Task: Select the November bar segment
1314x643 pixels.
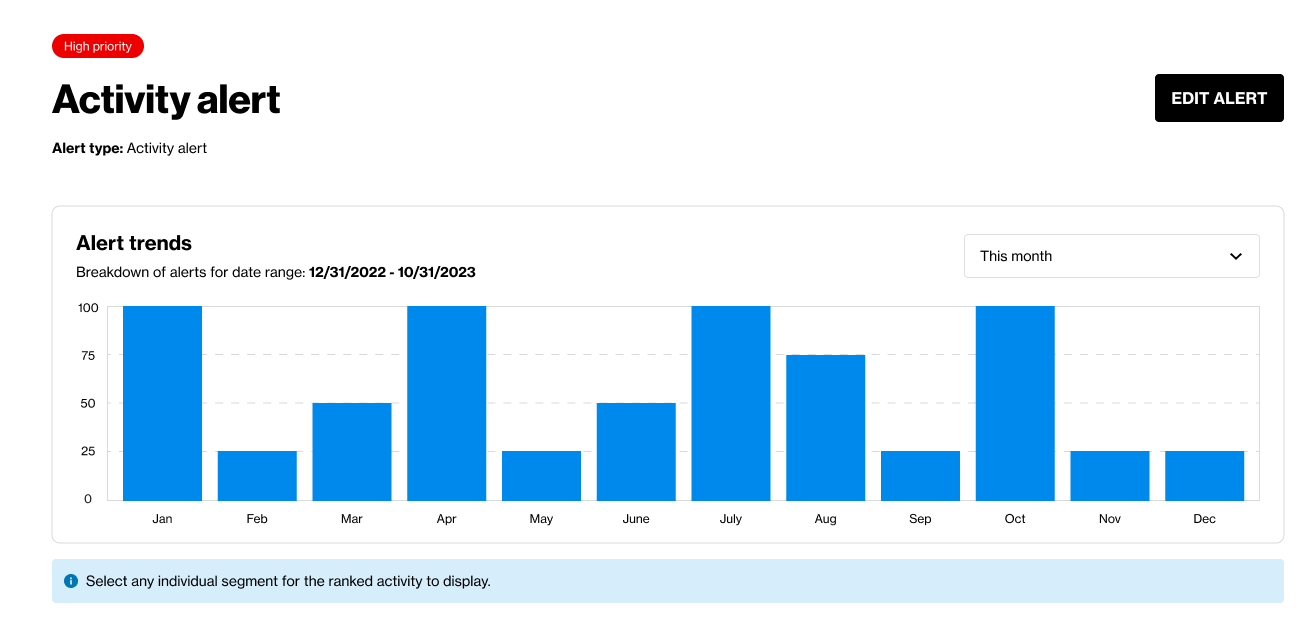Action: tap(1109, 475)
